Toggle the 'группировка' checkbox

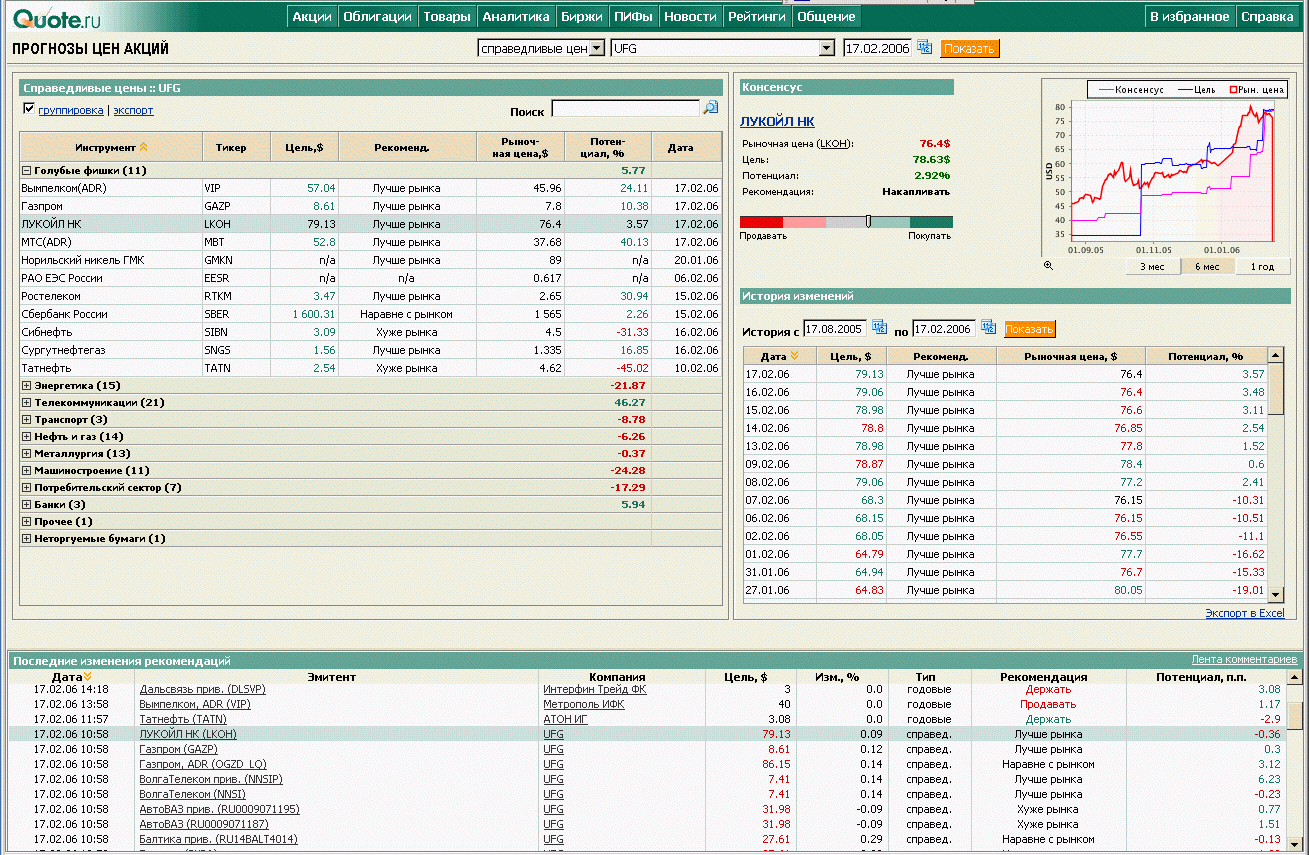pos(27,109)
